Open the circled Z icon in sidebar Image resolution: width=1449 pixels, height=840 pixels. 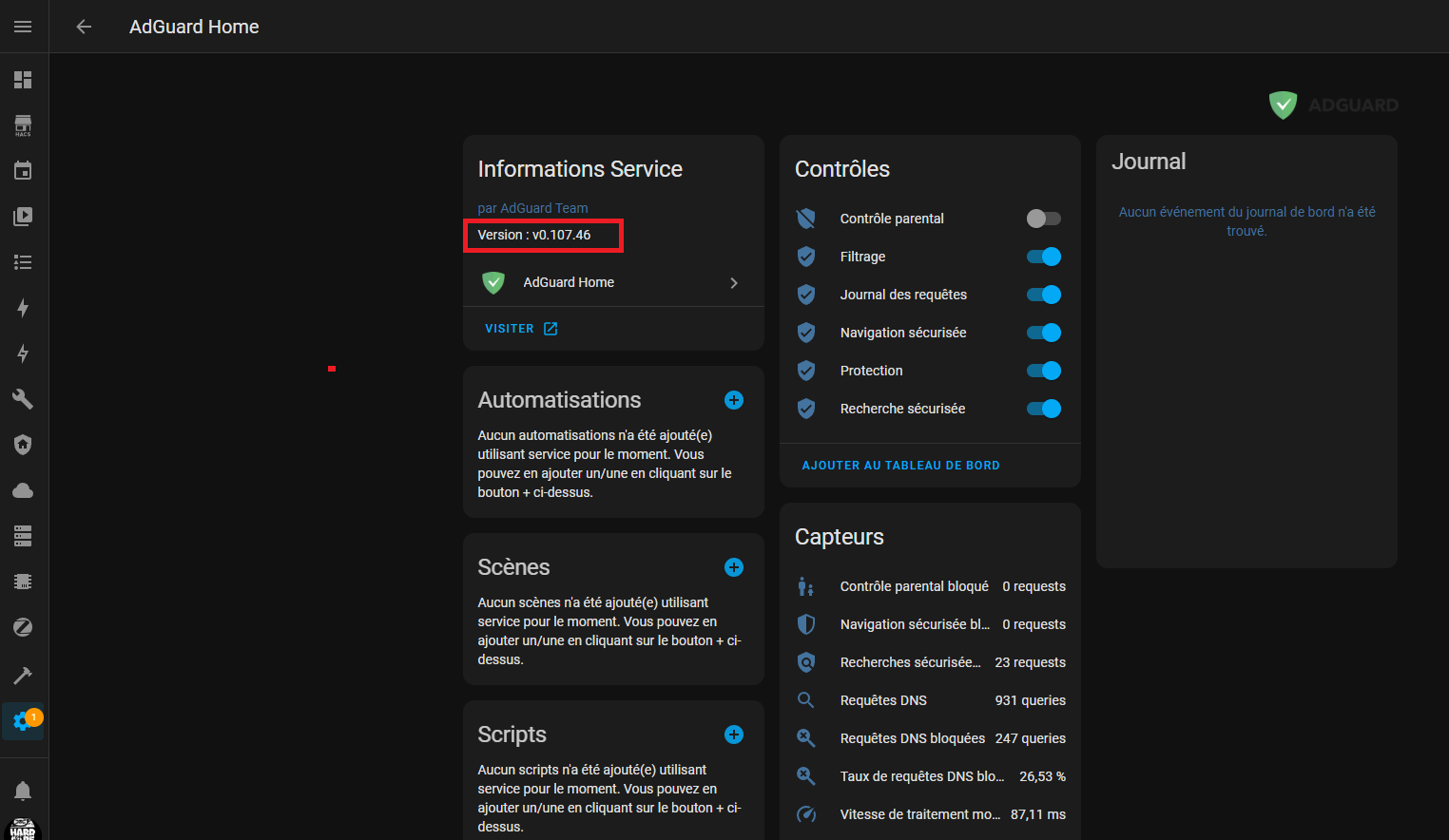(x=23, y=627)
